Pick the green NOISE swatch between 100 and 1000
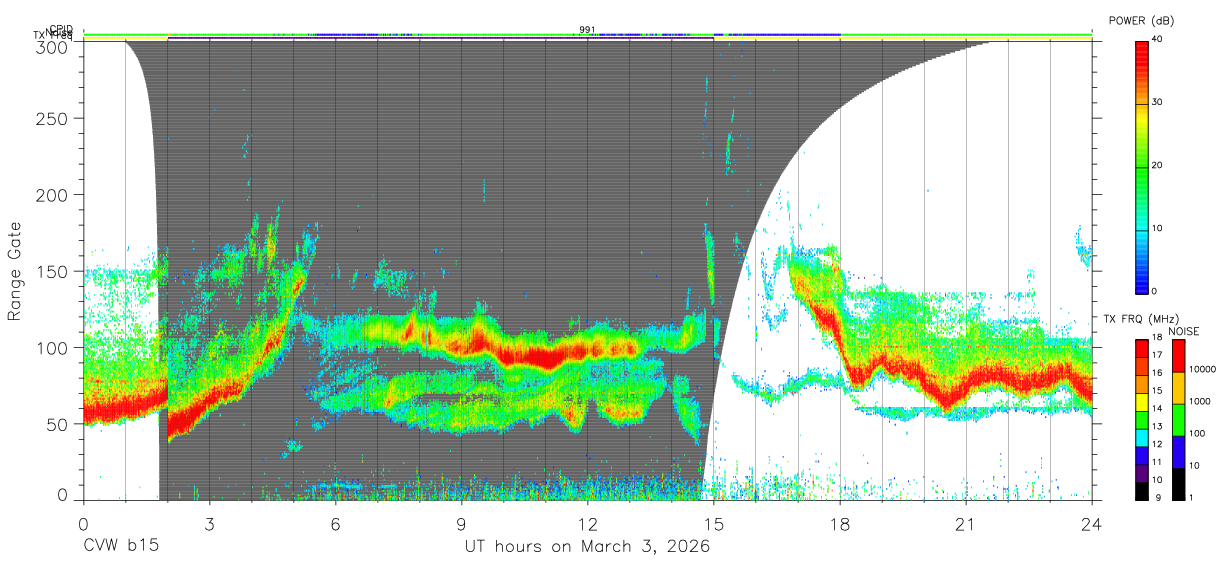 (x=1178, y=420)
